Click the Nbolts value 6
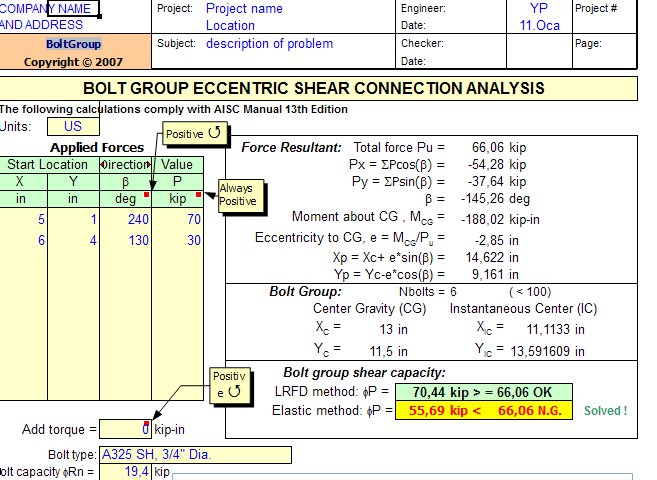Image resolution: width=657 pixels, height=480 pixels. (453, 292)
